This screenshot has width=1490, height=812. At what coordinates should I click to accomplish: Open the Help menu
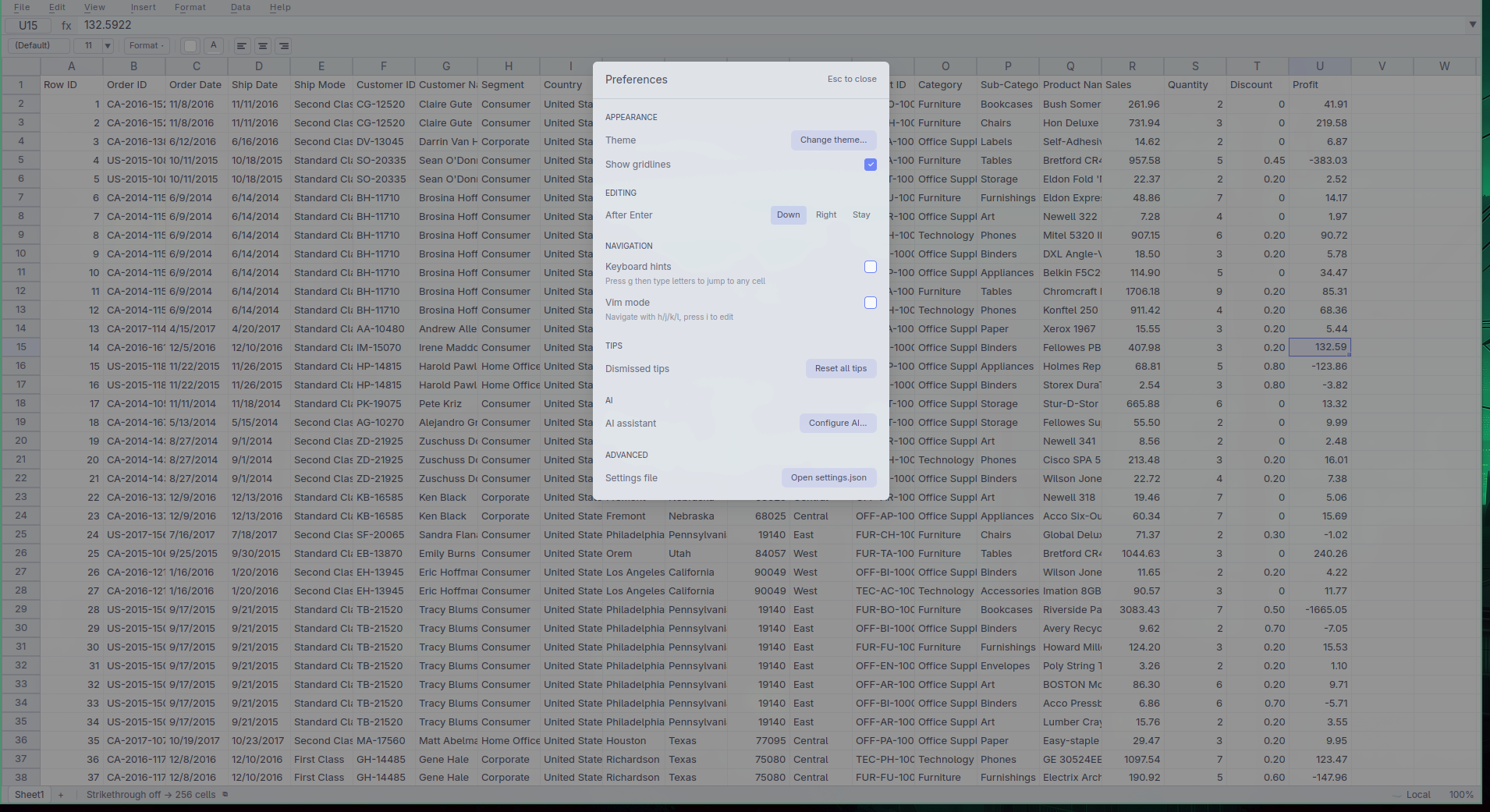[280, 7]
